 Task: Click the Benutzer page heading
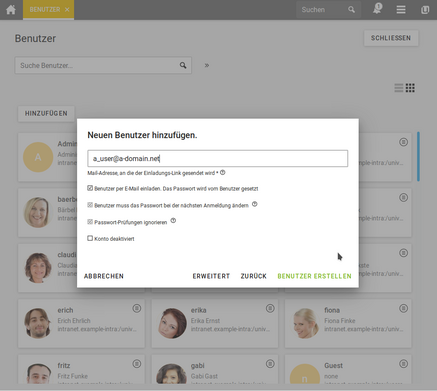(35, 38)
